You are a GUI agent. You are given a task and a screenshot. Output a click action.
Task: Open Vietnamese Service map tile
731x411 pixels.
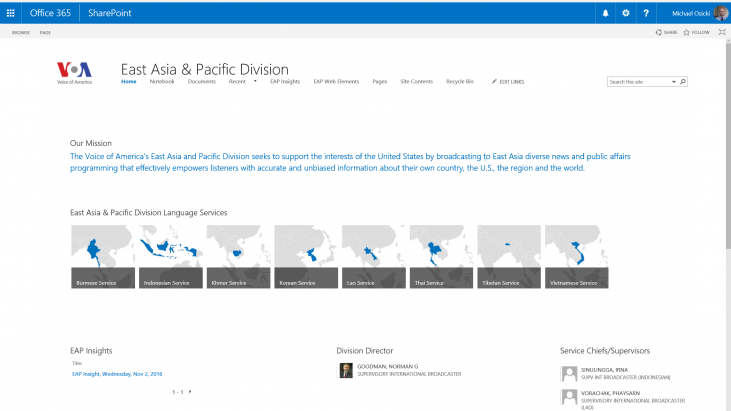[x=576, y=257]
